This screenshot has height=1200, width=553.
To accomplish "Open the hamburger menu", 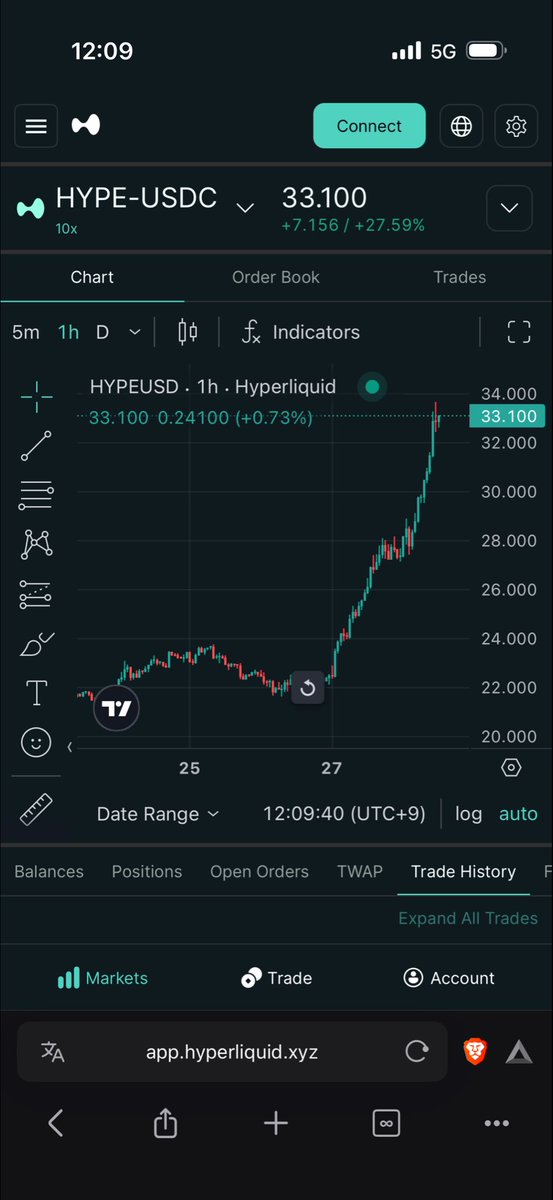I will pyautogui.click(x=36, y=126).
